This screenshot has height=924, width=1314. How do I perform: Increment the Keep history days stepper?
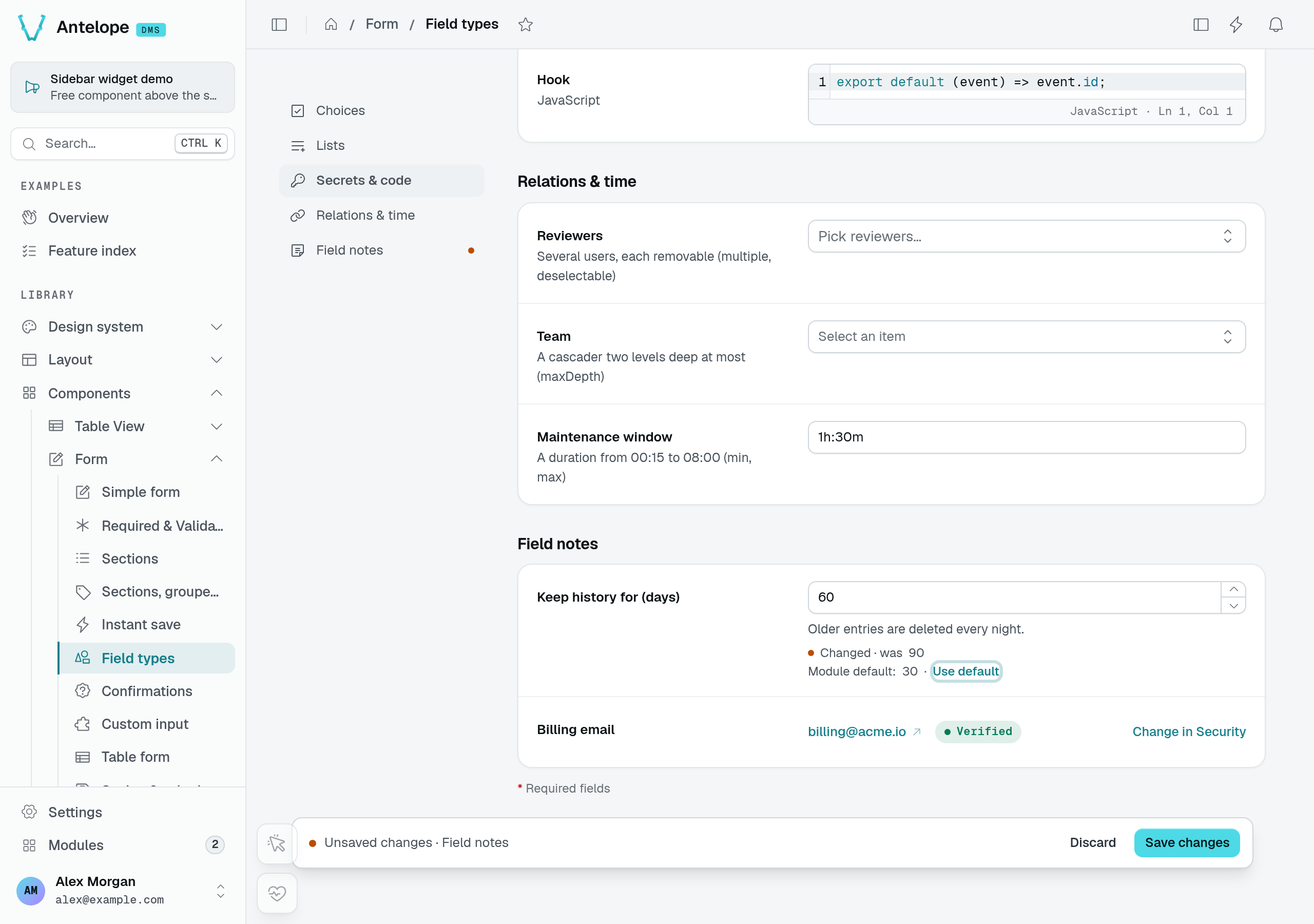[x=1233, y=590]
